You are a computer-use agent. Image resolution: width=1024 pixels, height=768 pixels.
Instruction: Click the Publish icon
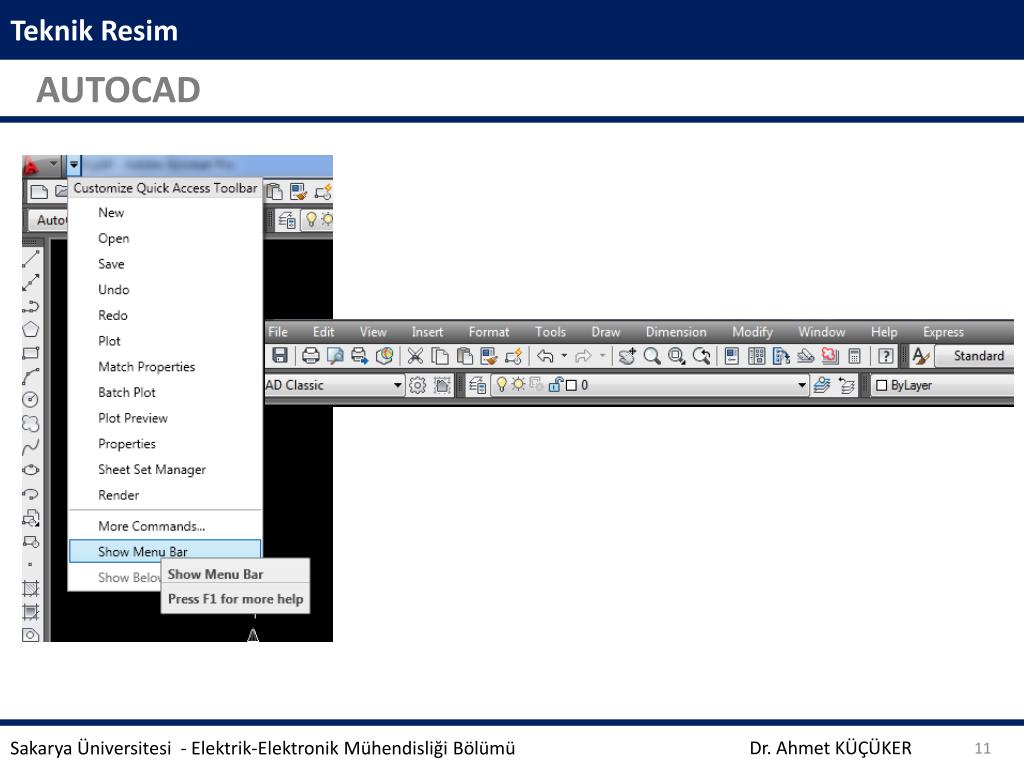[x=385, y=355]
